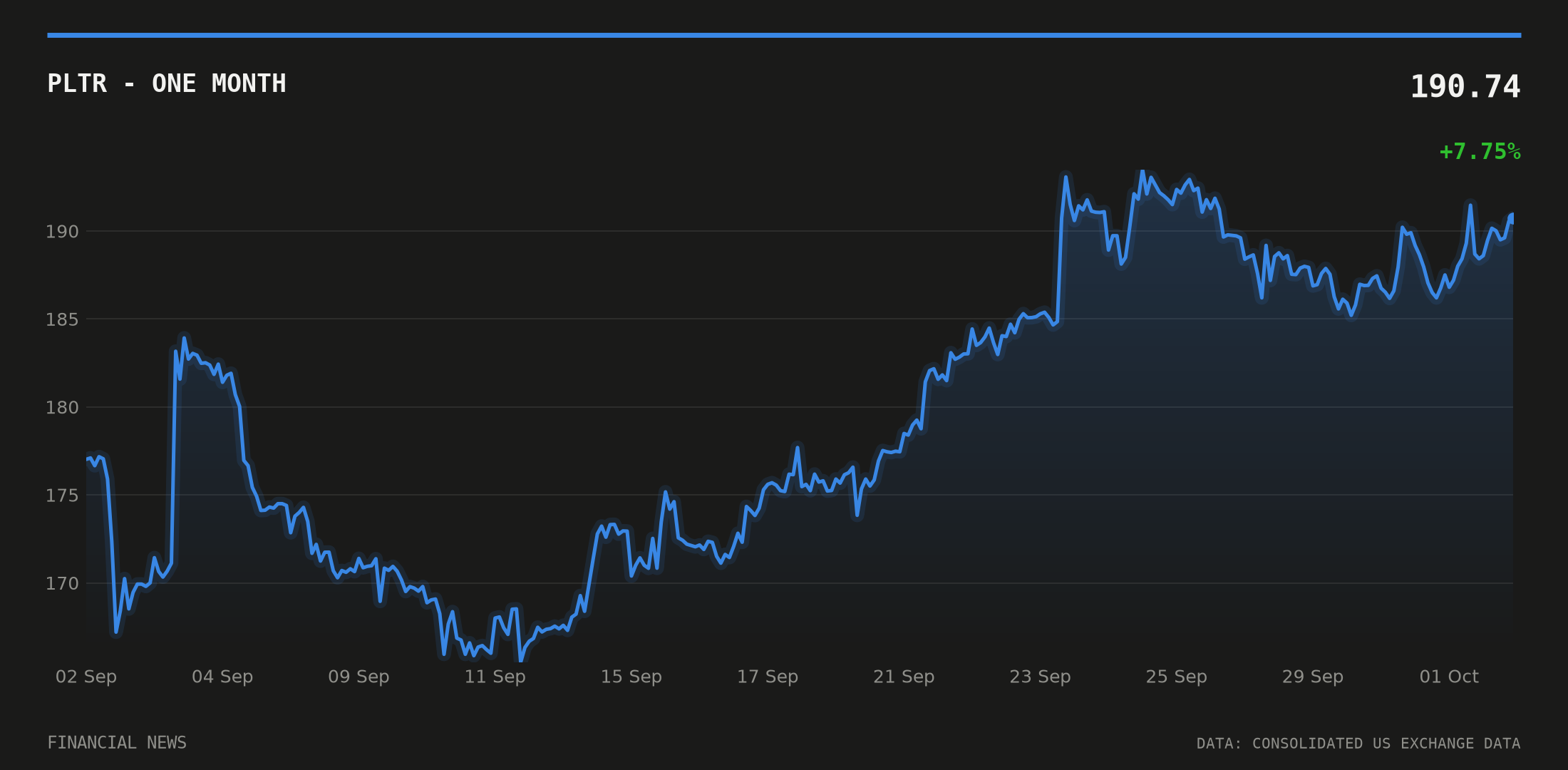Click the 21 Sep date label

[904, 677]
